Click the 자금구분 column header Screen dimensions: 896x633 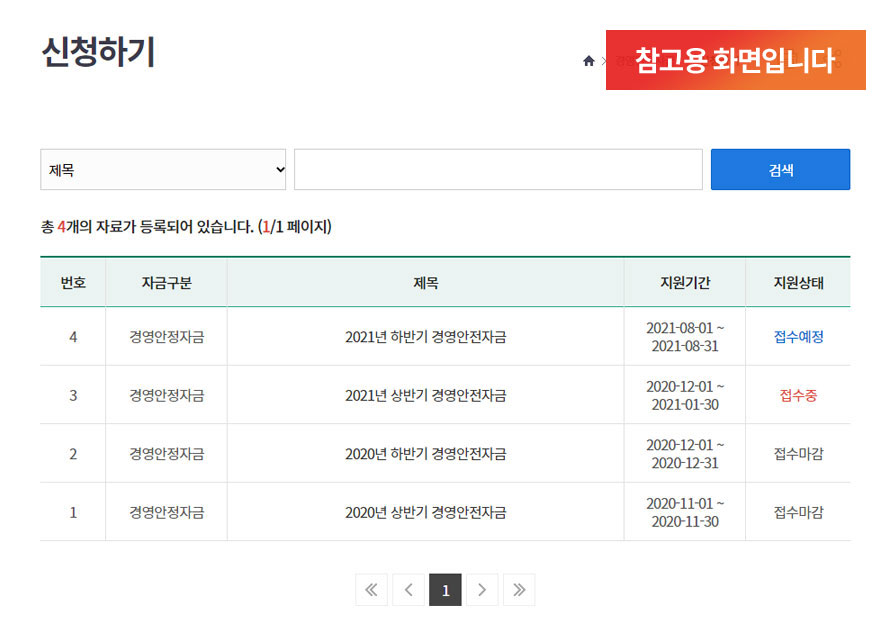pos(166,283)
